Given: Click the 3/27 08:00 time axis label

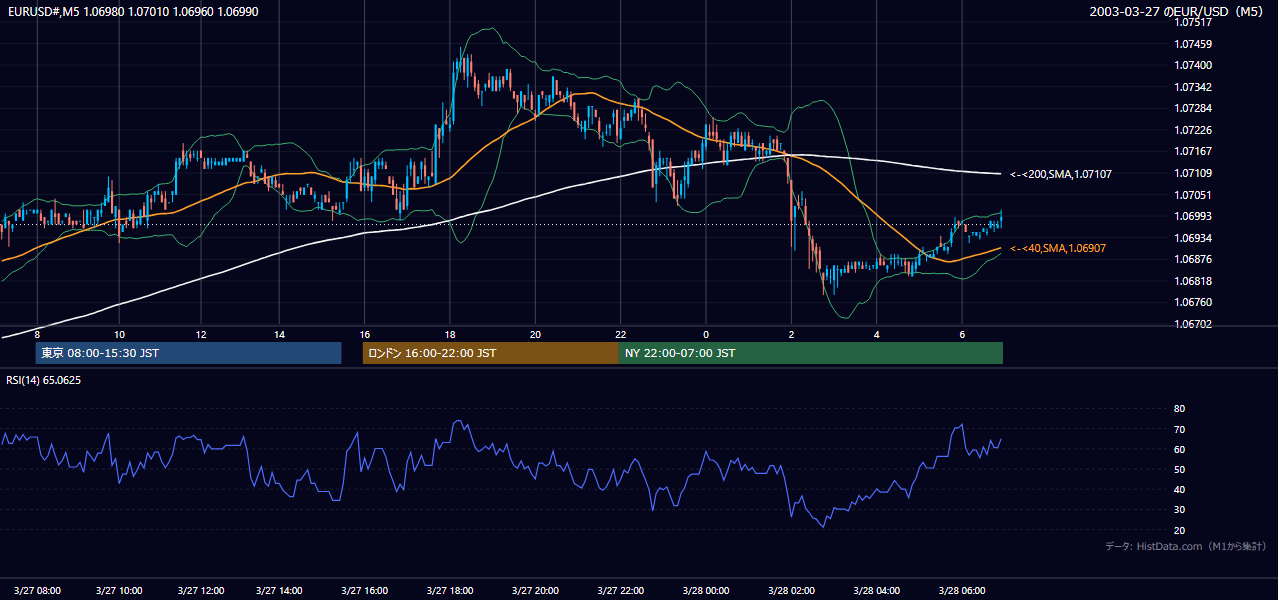Looking at the screenshot, I should point(36,590).
